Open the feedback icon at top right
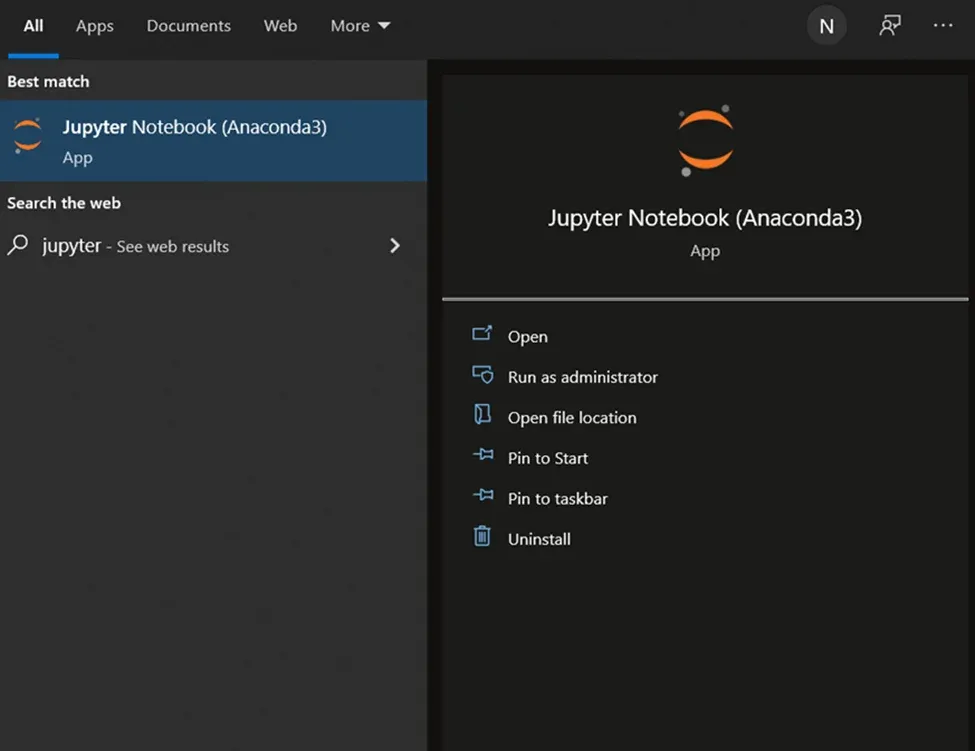 click(889, 26)
